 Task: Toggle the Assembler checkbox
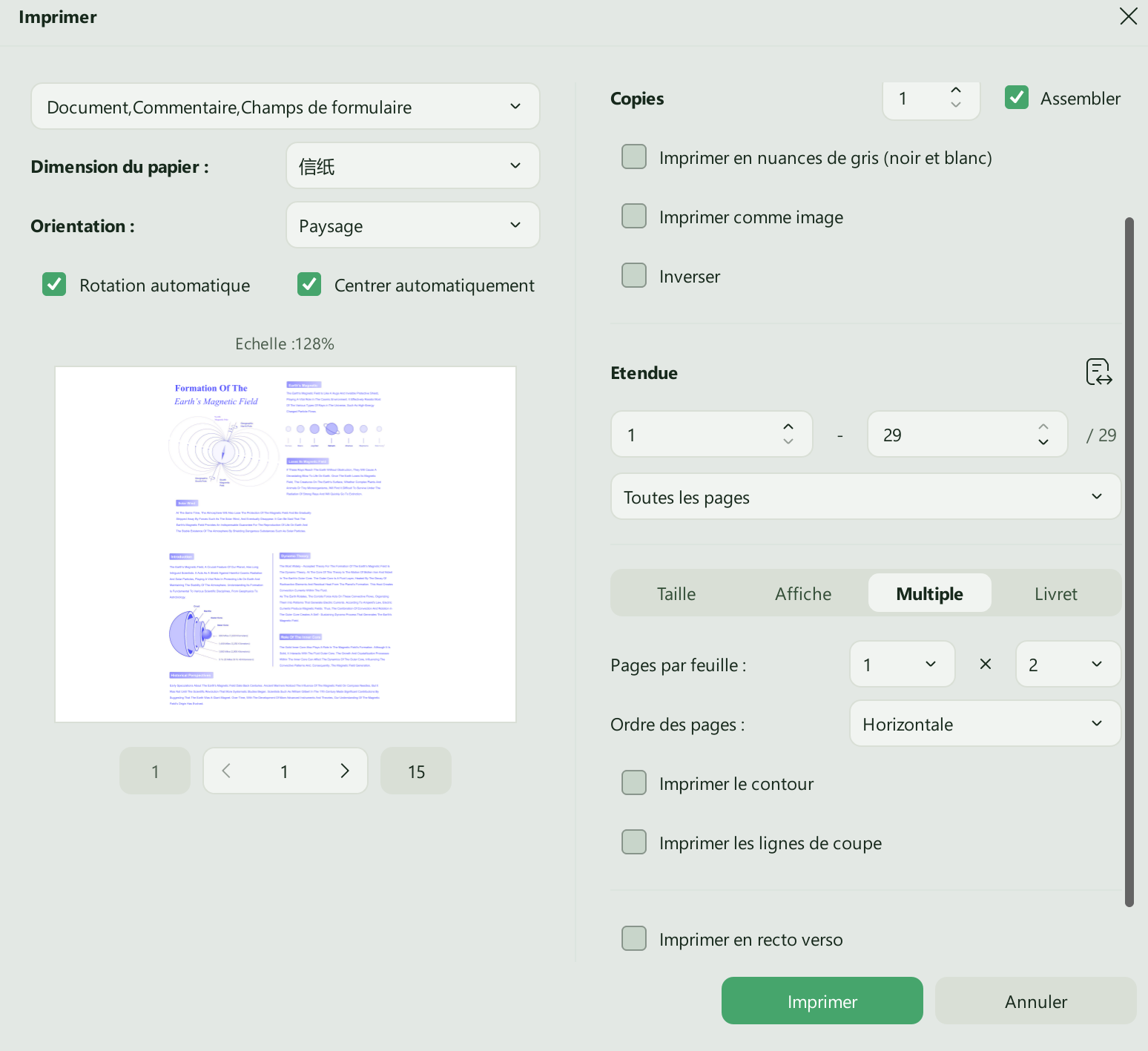click(1017, 97)
